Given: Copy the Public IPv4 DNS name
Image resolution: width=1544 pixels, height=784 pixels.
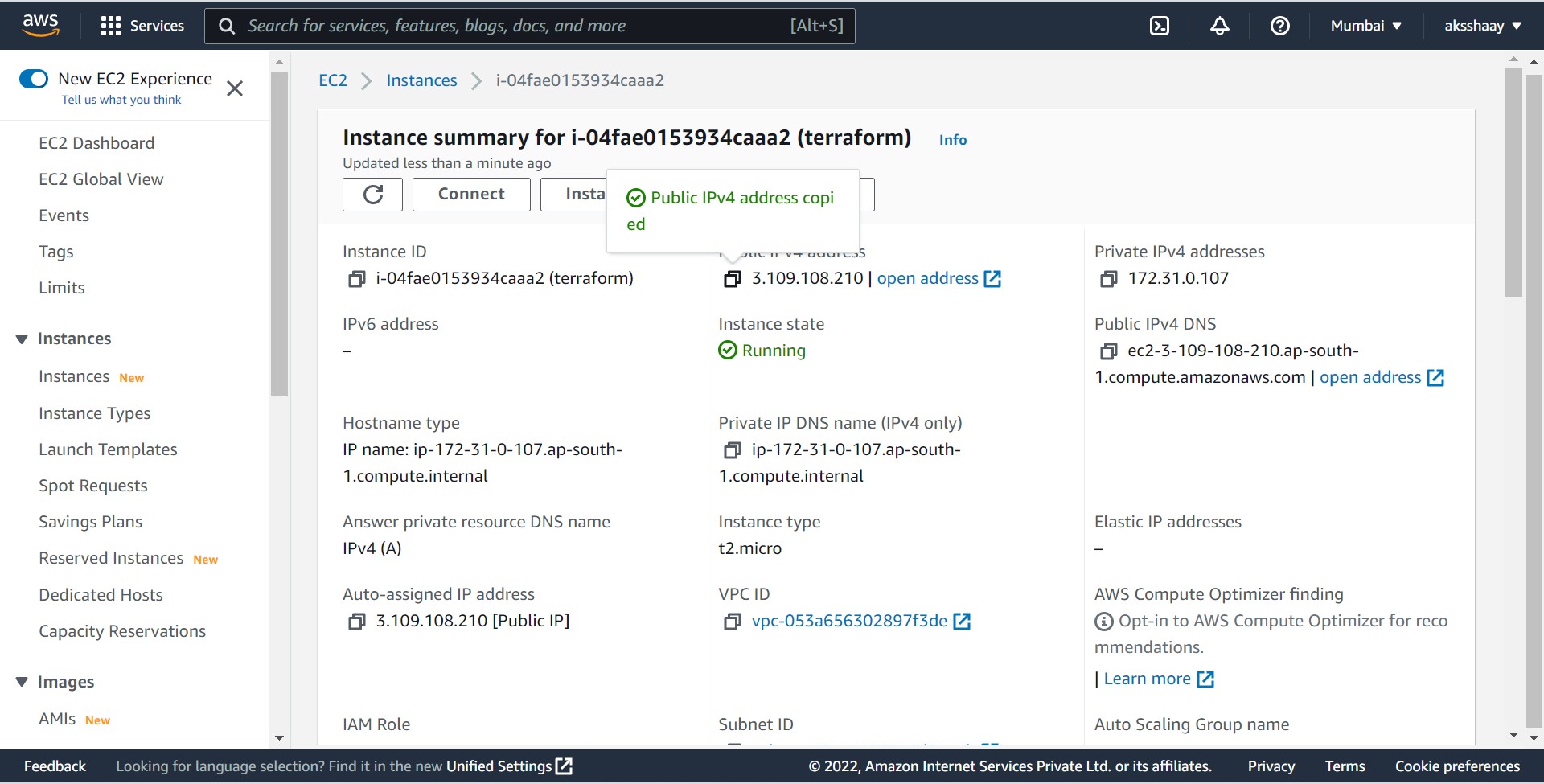Looking at the screenshot, I should [x=1110, y=351].
